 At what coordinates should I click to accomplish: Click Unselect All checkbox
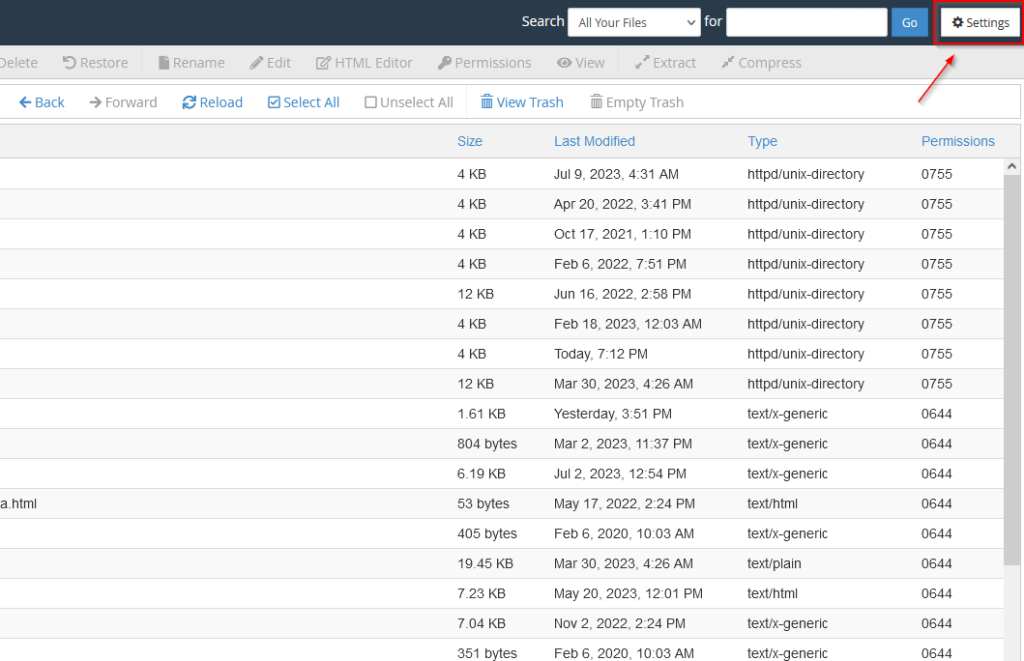(409, 103)
